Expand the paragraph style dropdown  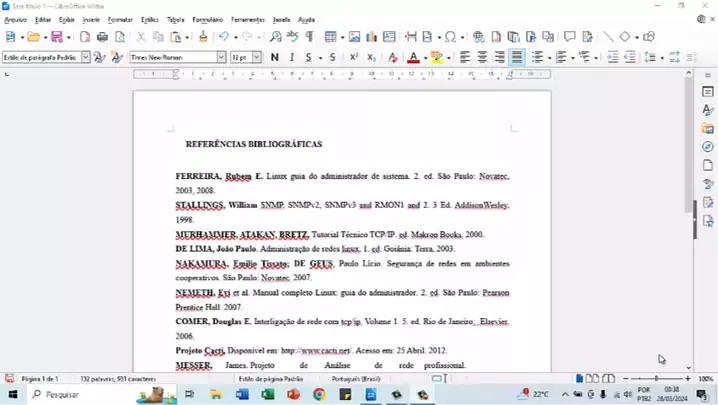point(86,58)
